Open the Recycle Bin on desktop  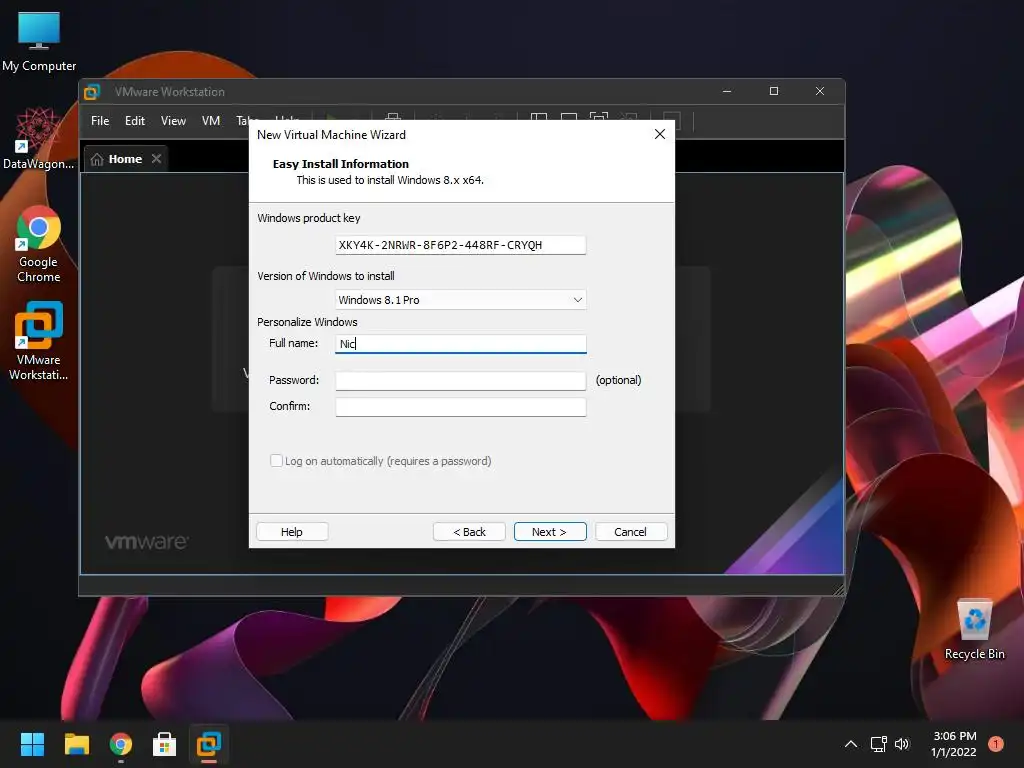click(974, 630)
